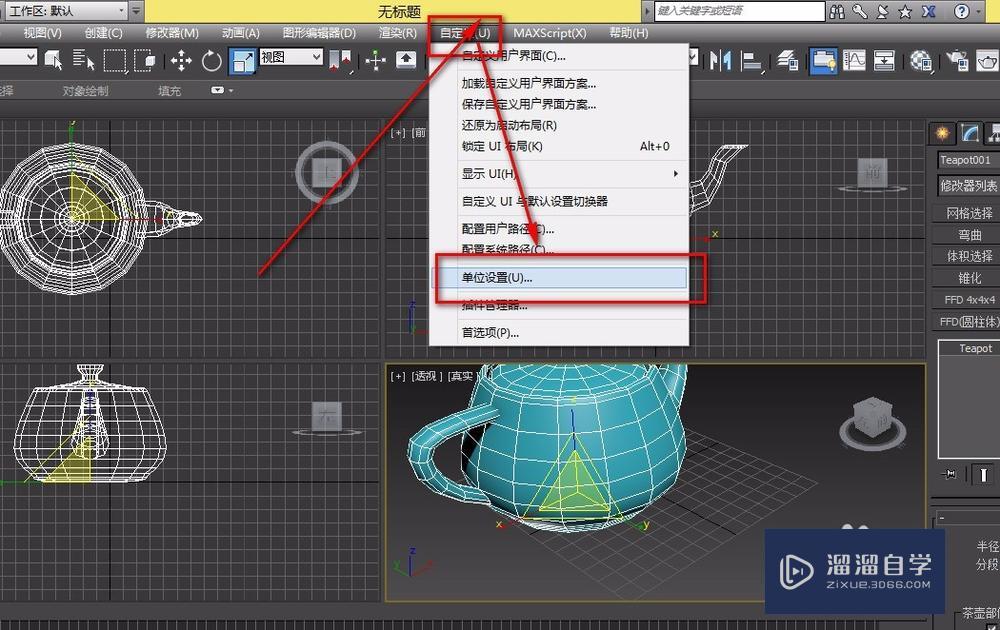
Task: Activate the Select and Scale tool
Action: 243,61
